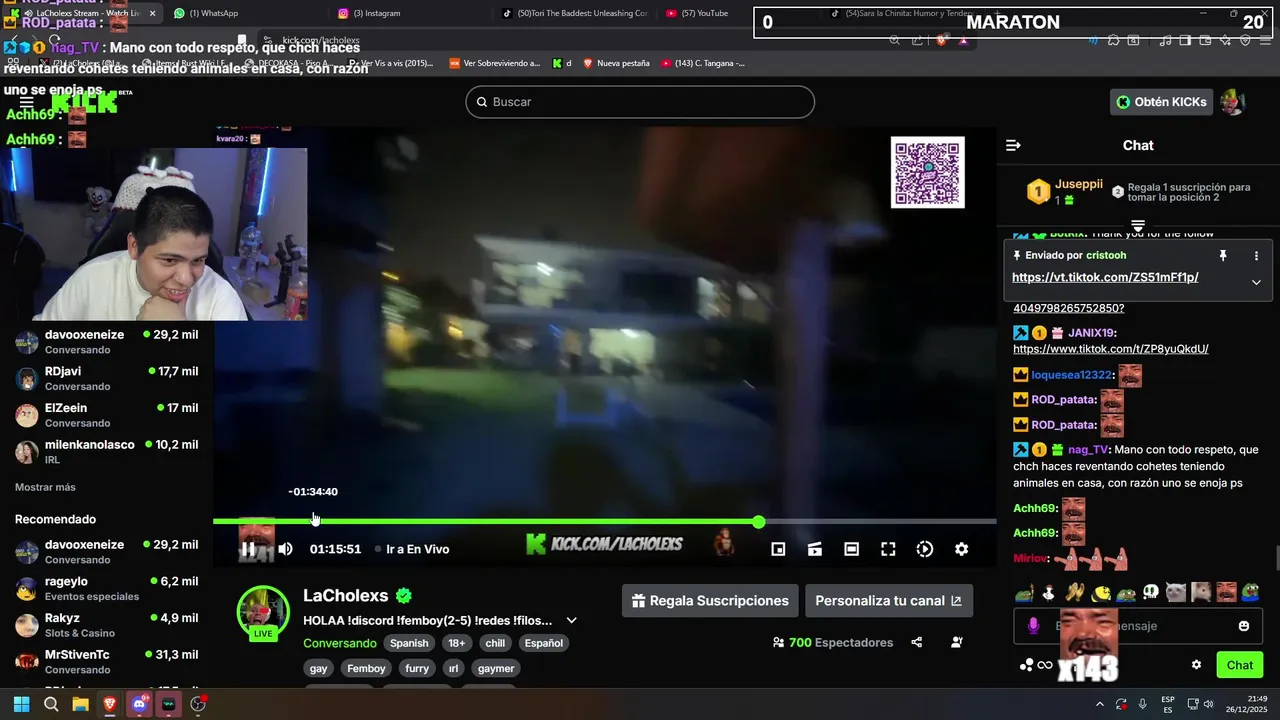Click the clip creation icon in player
The image size is (1280, 720).
pyautogui.click(x=815, y=549)
